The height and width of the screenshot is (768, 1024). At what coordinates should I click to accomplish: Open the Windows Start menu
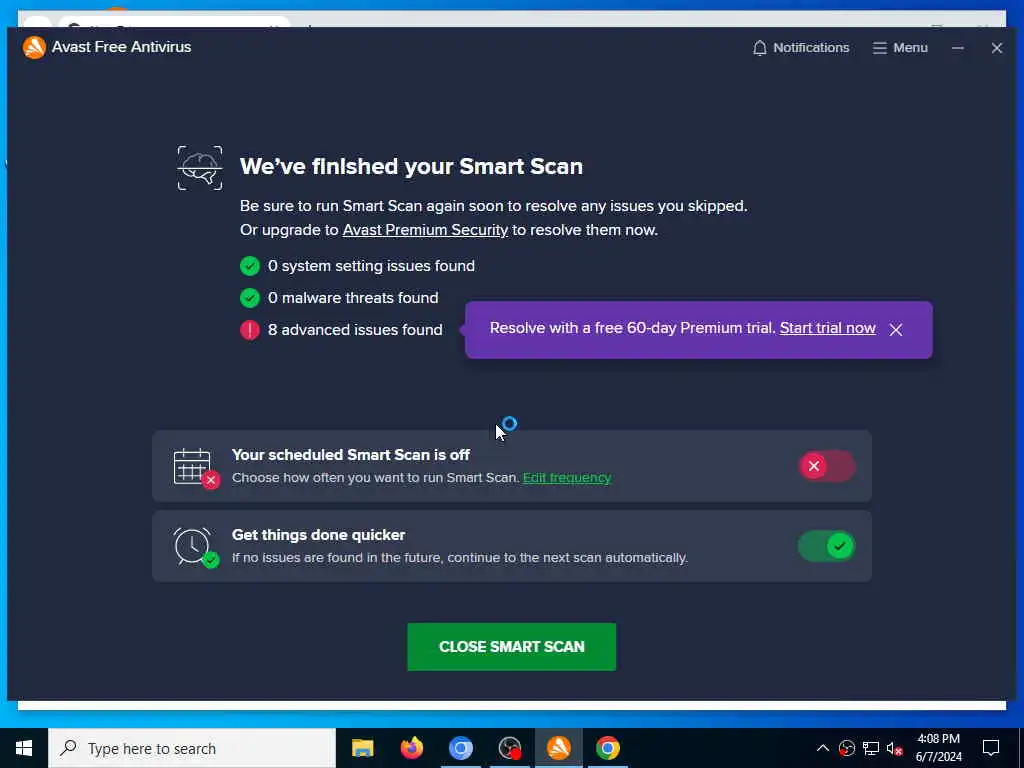click(24, 748)
